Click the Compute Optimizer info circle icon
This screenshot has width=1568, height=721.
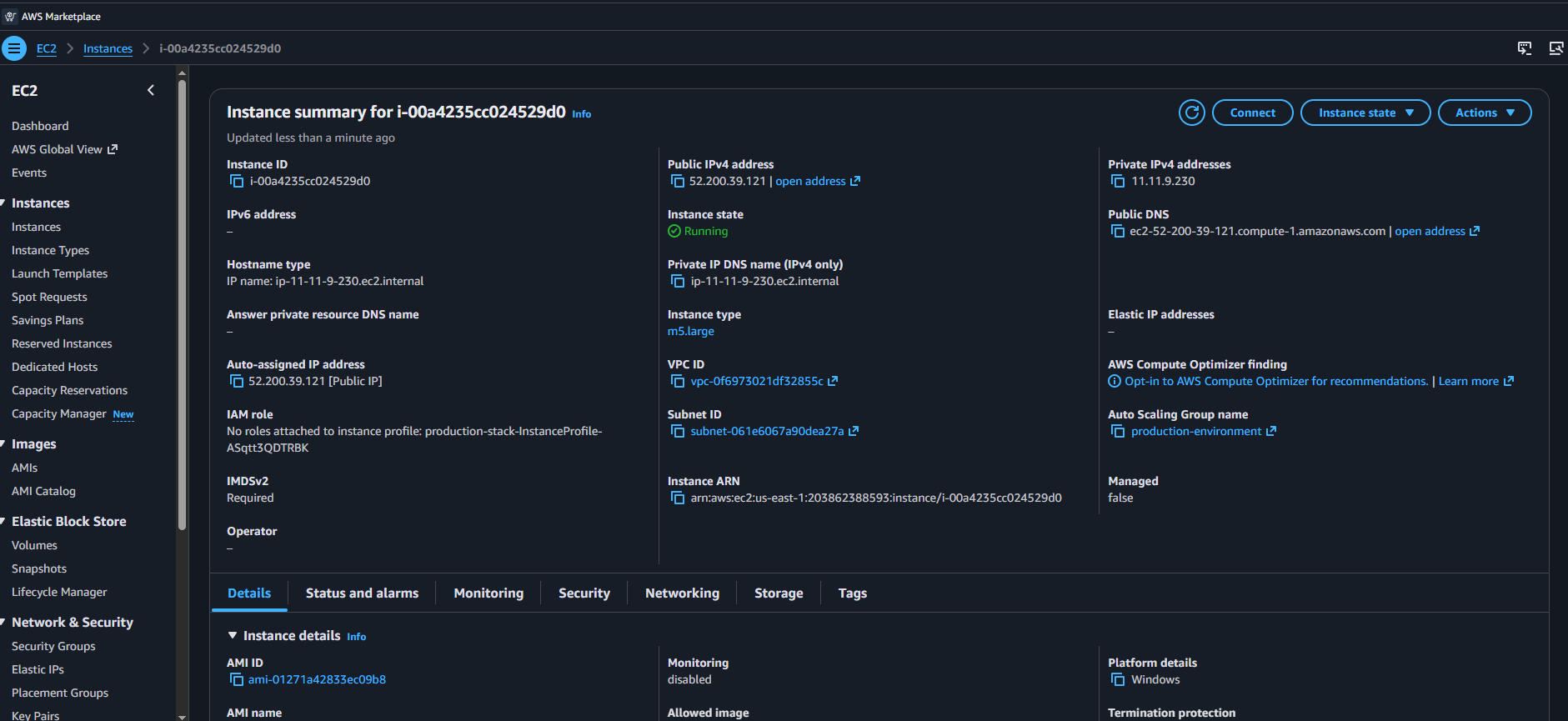click(x=1115, y=381)
